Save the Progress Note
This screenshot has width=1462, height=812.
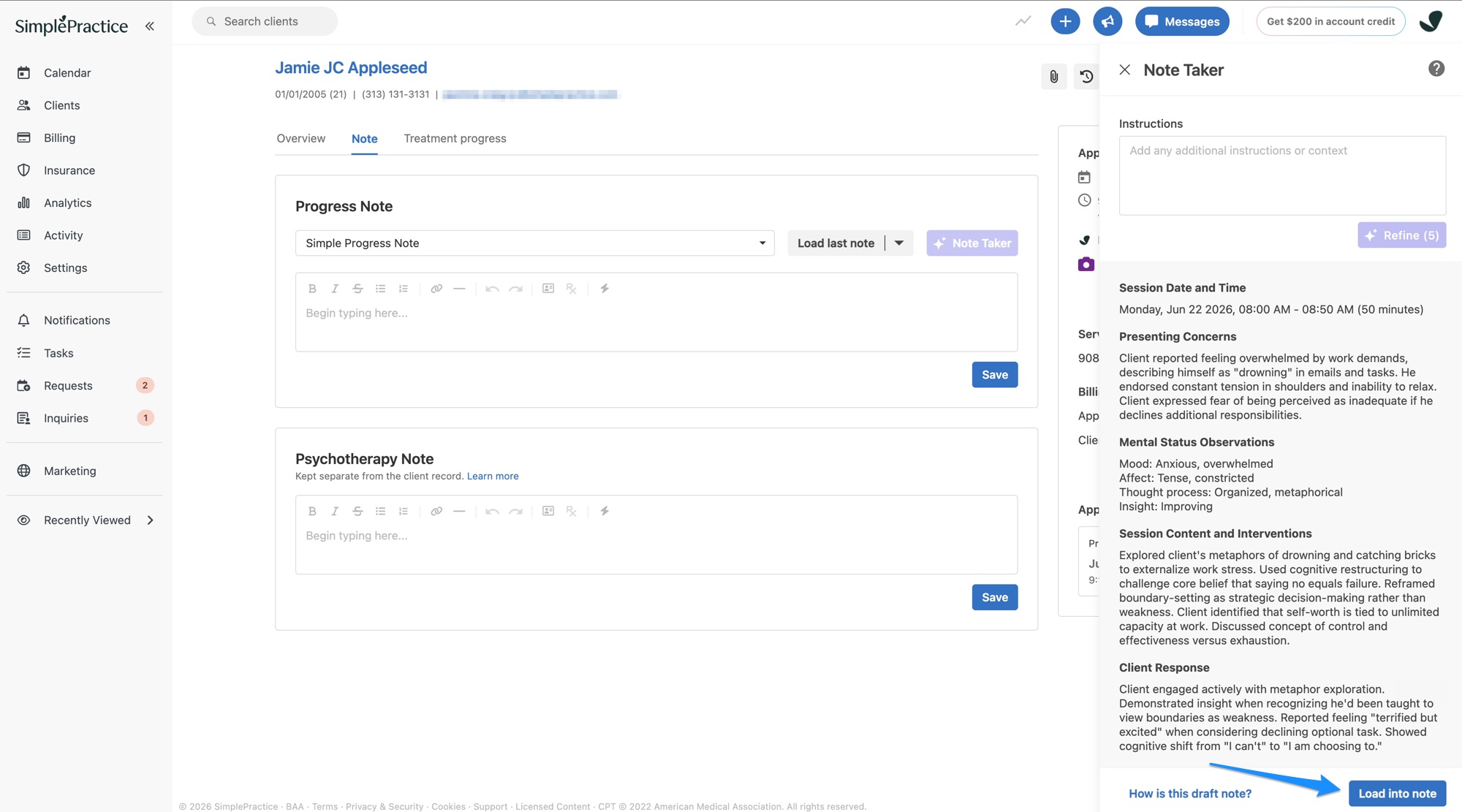[x=994, y=374]
